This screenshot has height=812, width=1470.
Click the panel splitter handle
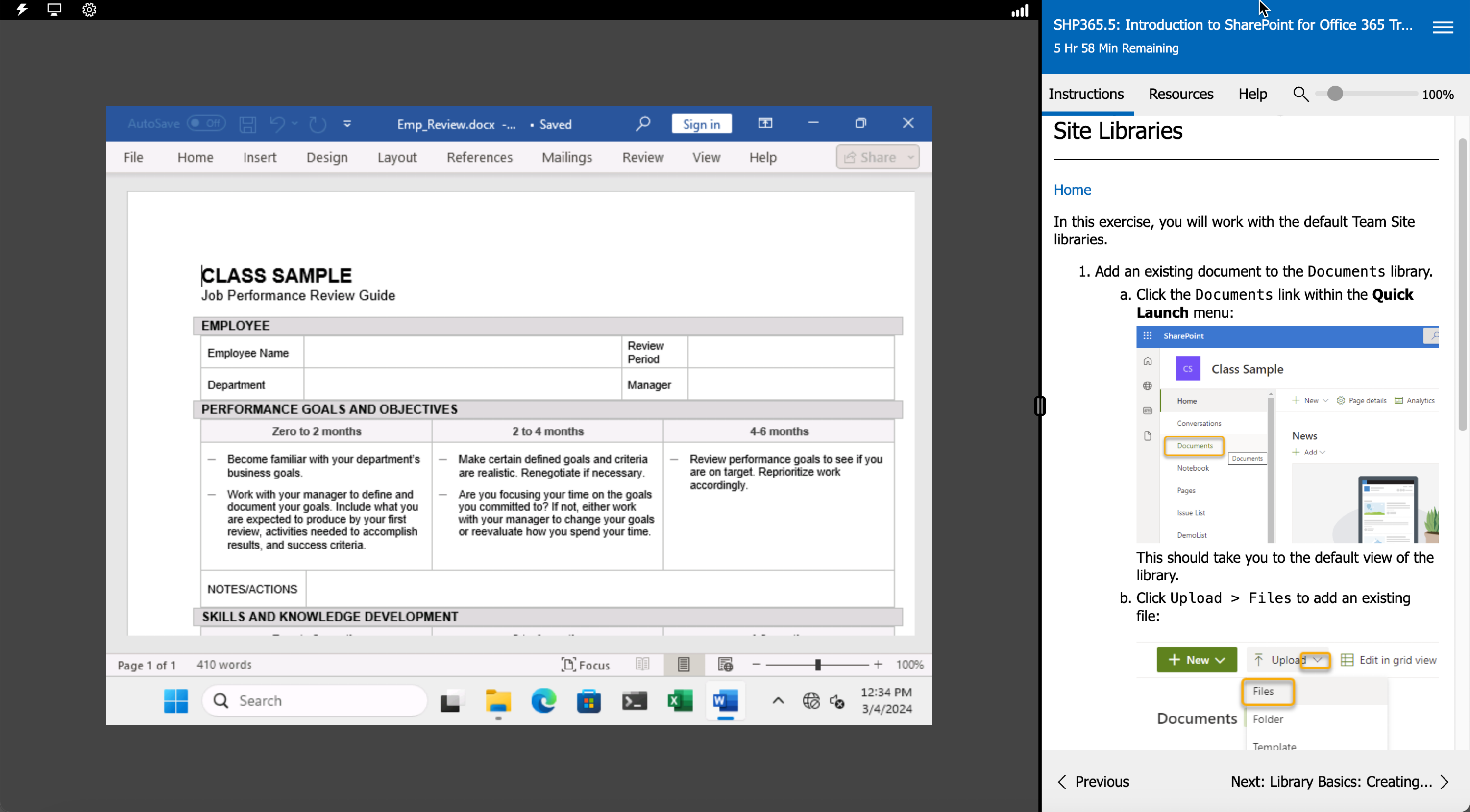click(1039, 406)
